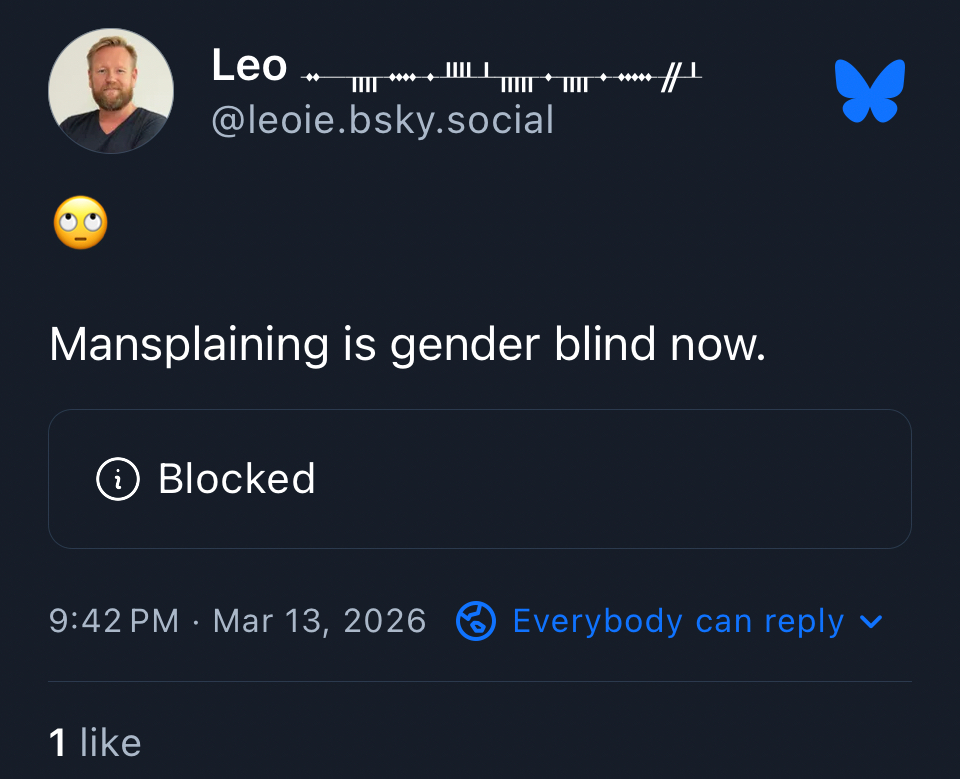Click the decorative symbols after Leo's name
960x779 pixels.
click(500, 73)
